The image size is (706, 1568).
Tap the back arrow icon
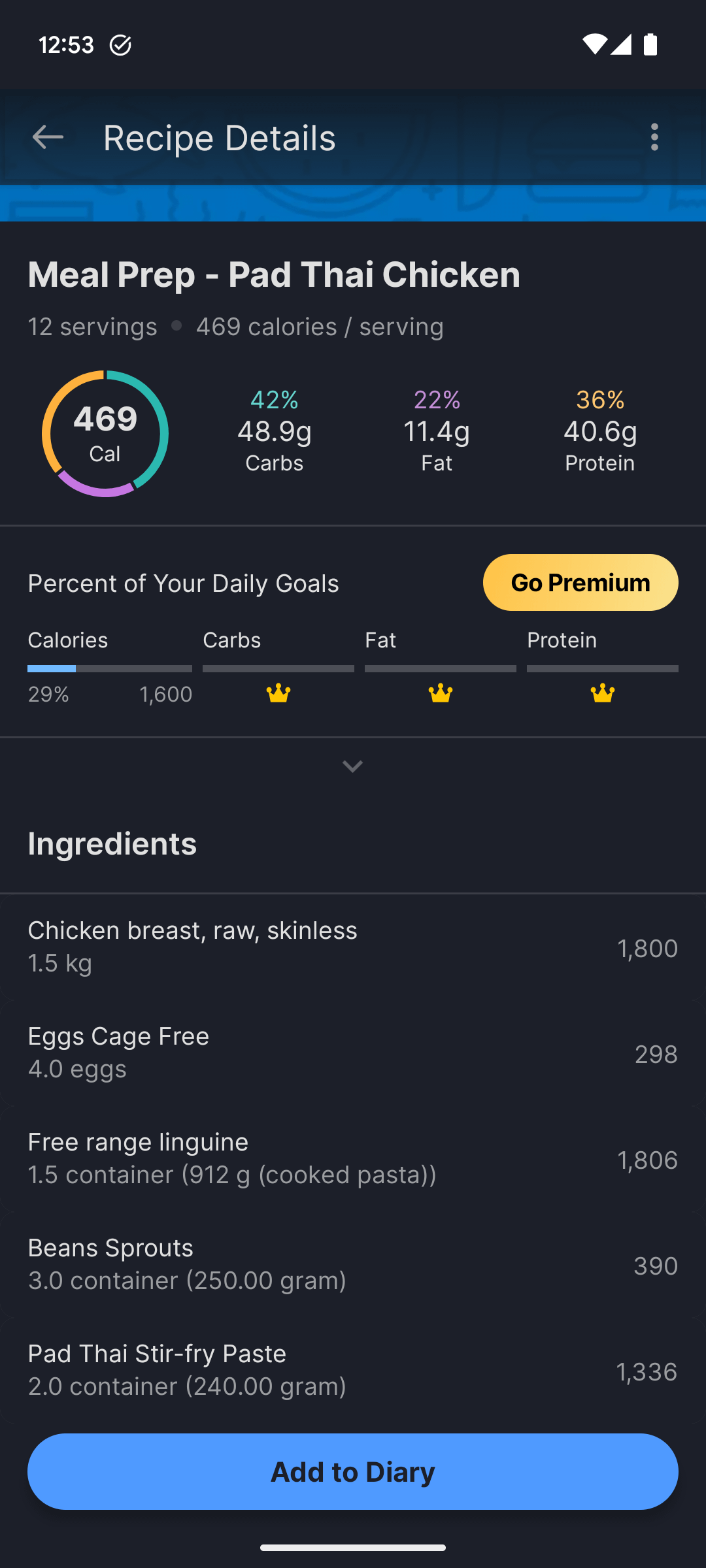48,138
